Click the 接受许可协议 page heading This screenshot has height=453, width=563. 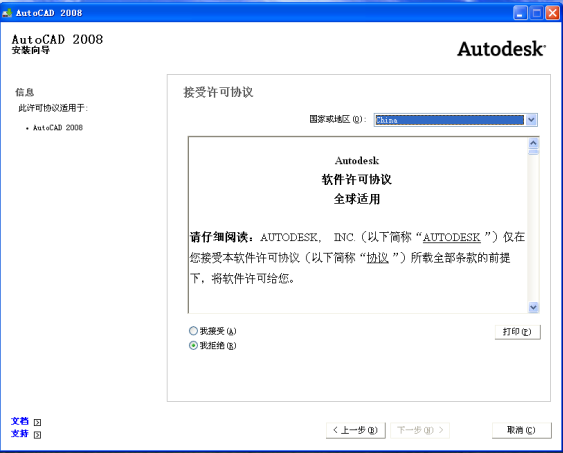tap(218, 92)
